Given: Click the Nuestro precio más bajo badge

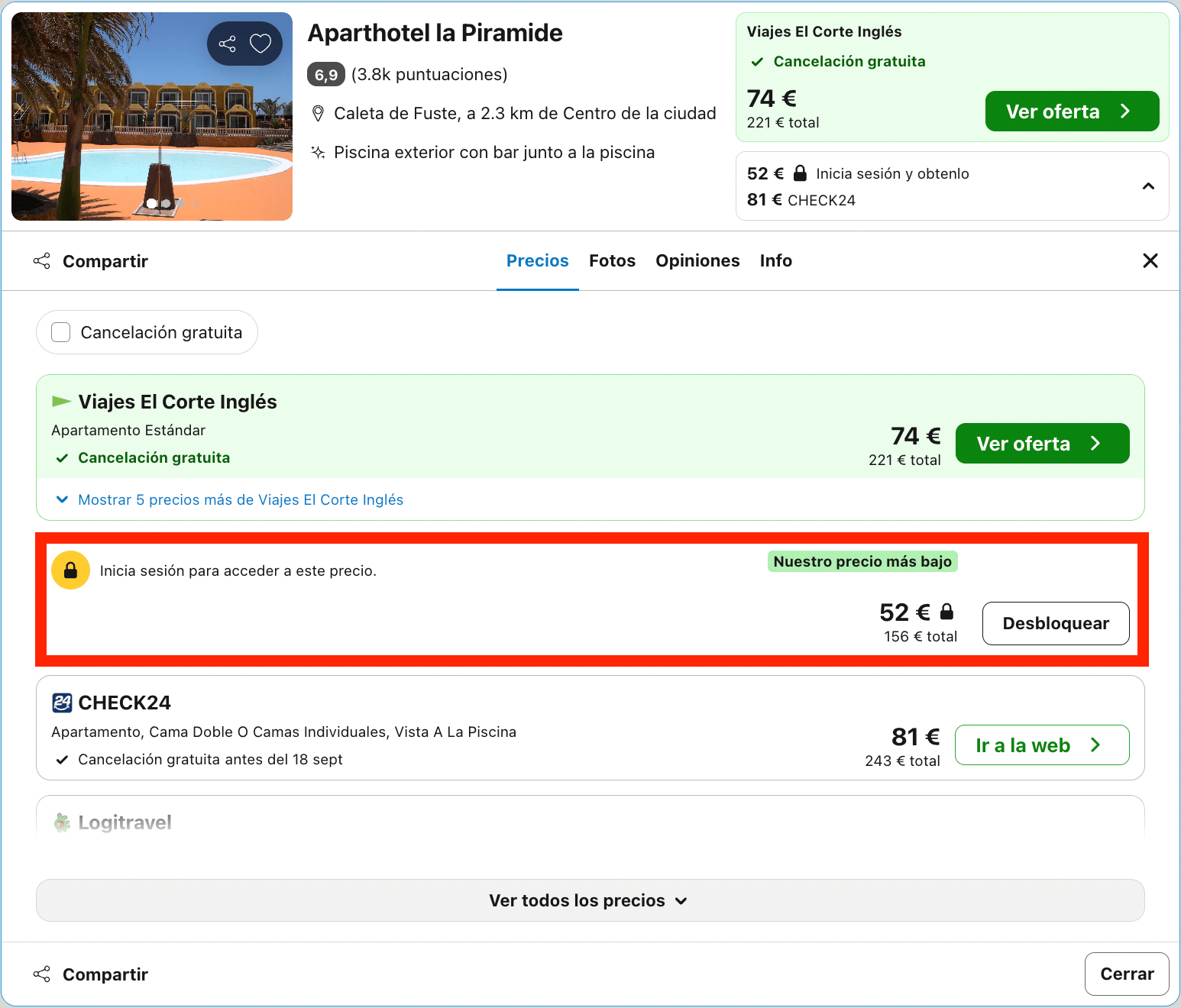Looking at the screenshot, I should point(862,561).
